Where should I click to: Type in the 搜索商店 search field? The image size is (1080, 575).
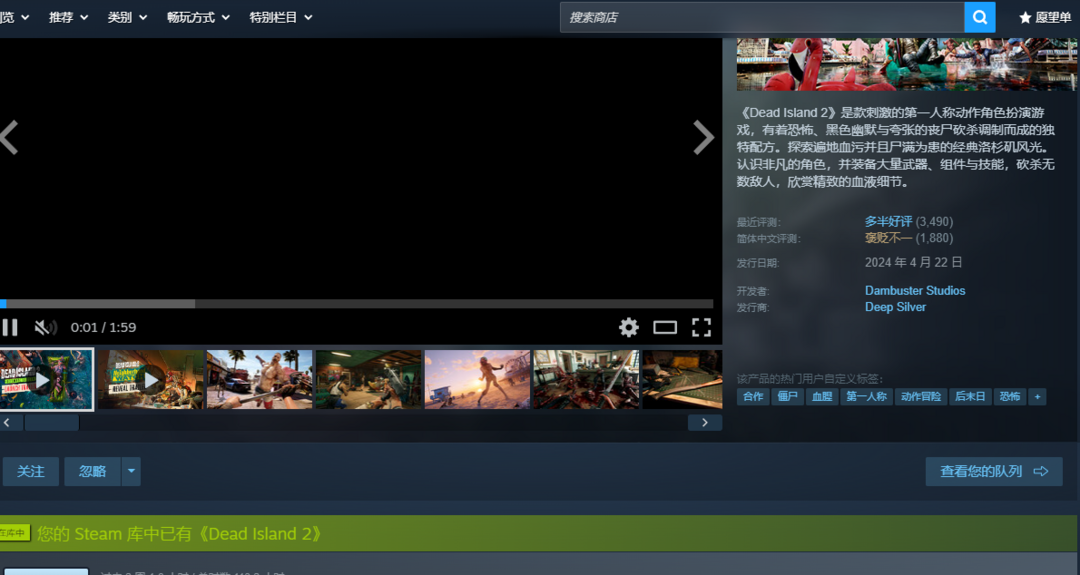click(x=760, y=17)
